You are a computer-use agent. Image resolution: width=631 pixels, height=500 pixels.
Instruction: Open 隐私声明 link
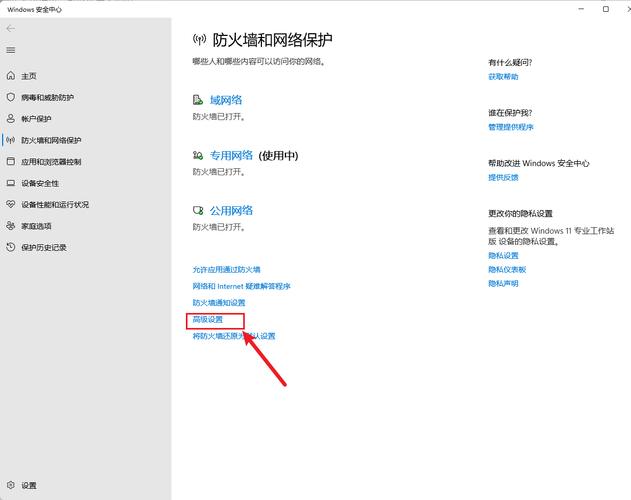[503, 283]
